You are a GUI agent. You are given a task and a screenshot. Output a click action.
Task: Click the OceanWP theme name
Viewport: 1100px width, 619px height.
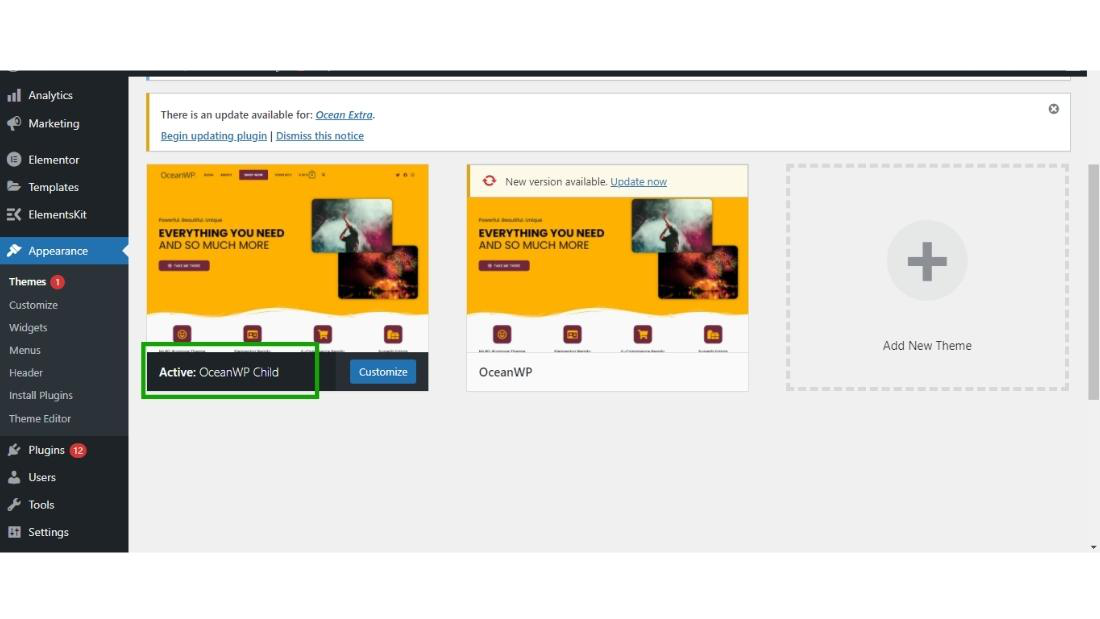[x=505, y=372]
